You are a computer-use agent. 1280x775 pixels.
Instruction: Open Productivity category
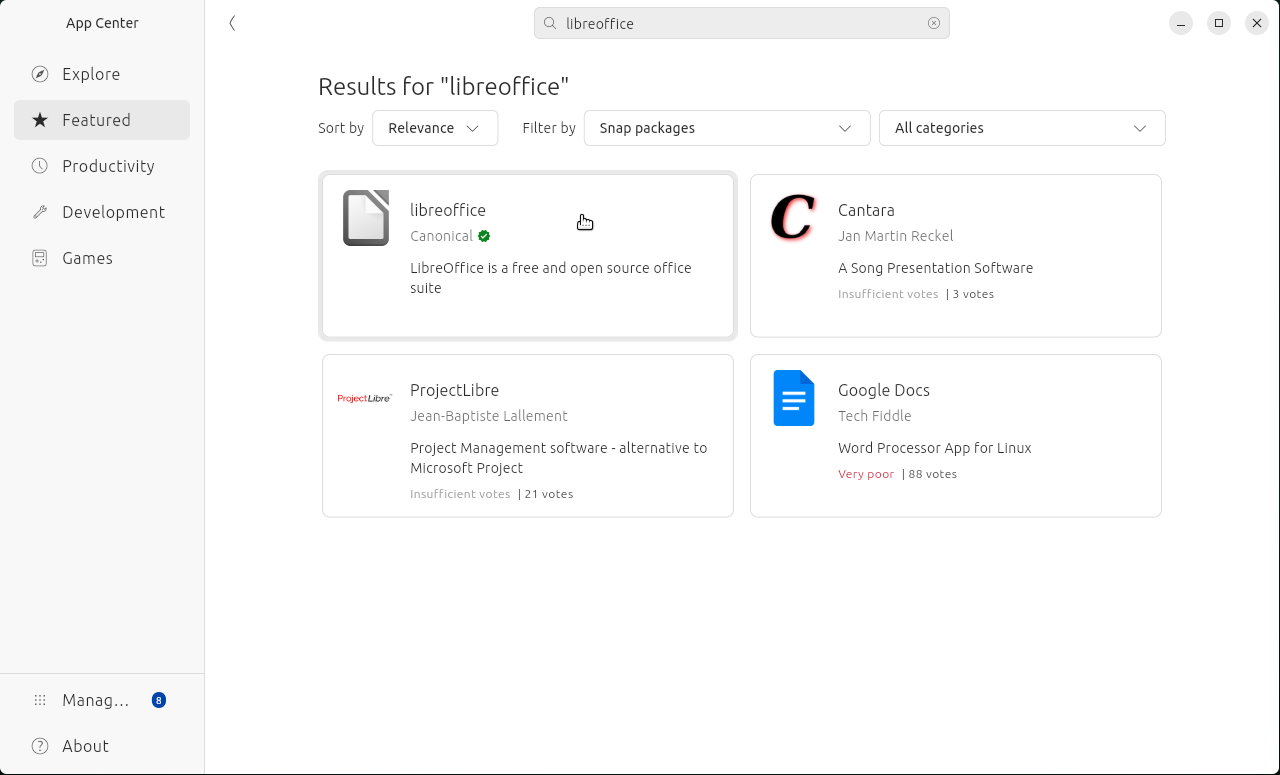102,166
